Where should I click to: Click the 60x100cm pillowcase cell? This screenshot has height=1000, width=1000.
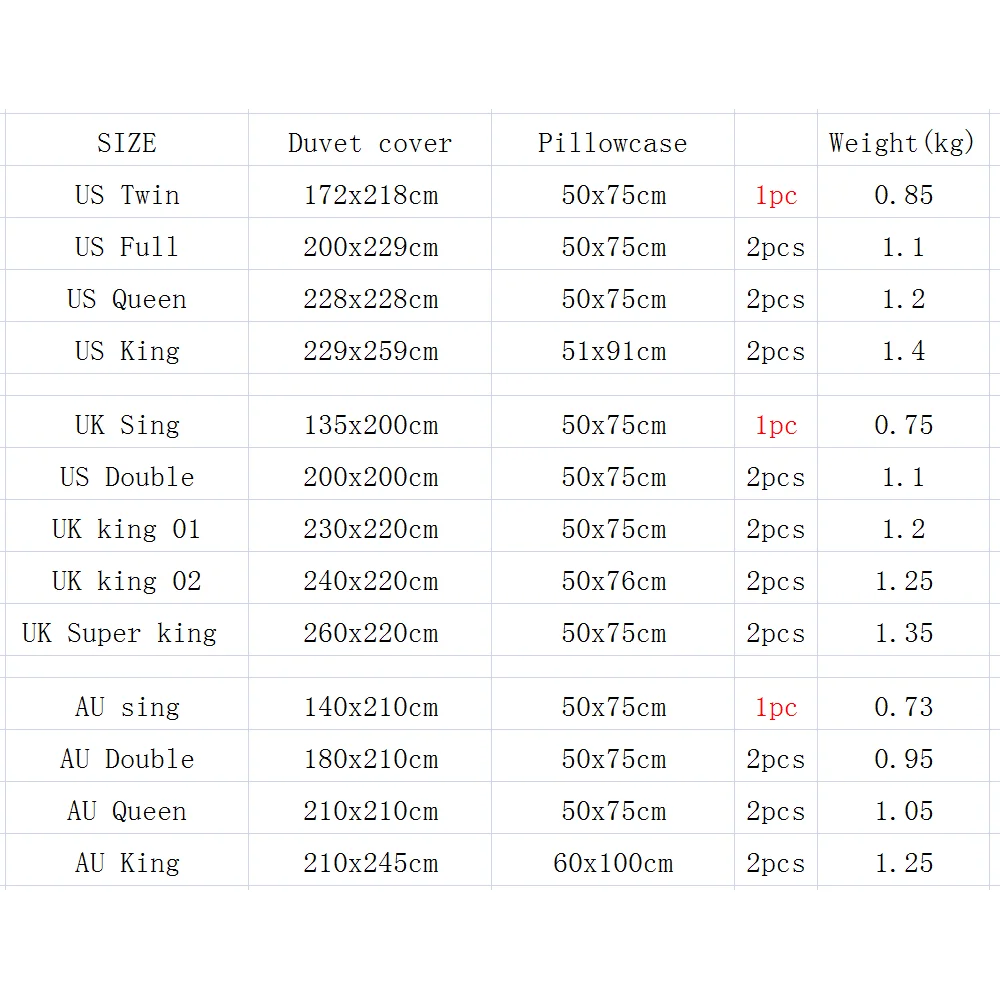click(613, 863)
